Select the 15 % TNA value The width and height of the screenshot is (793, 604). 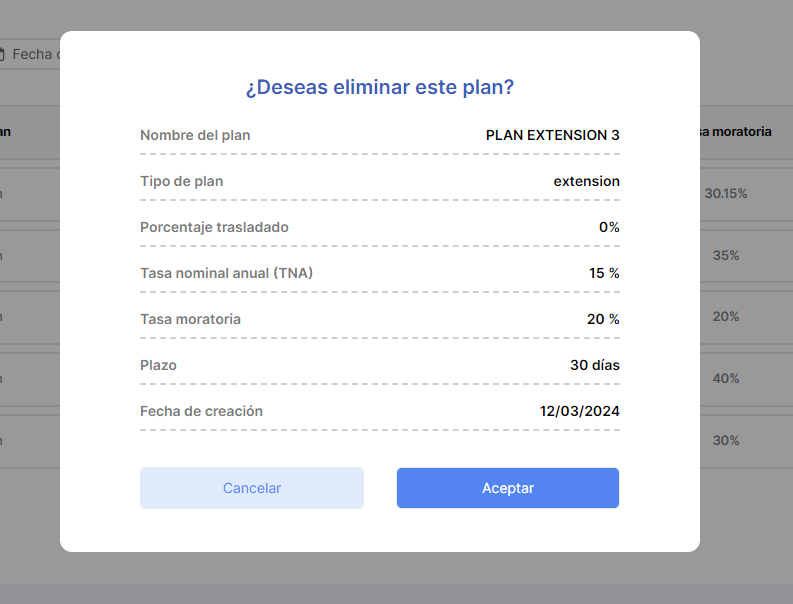(x=604, y=273)
